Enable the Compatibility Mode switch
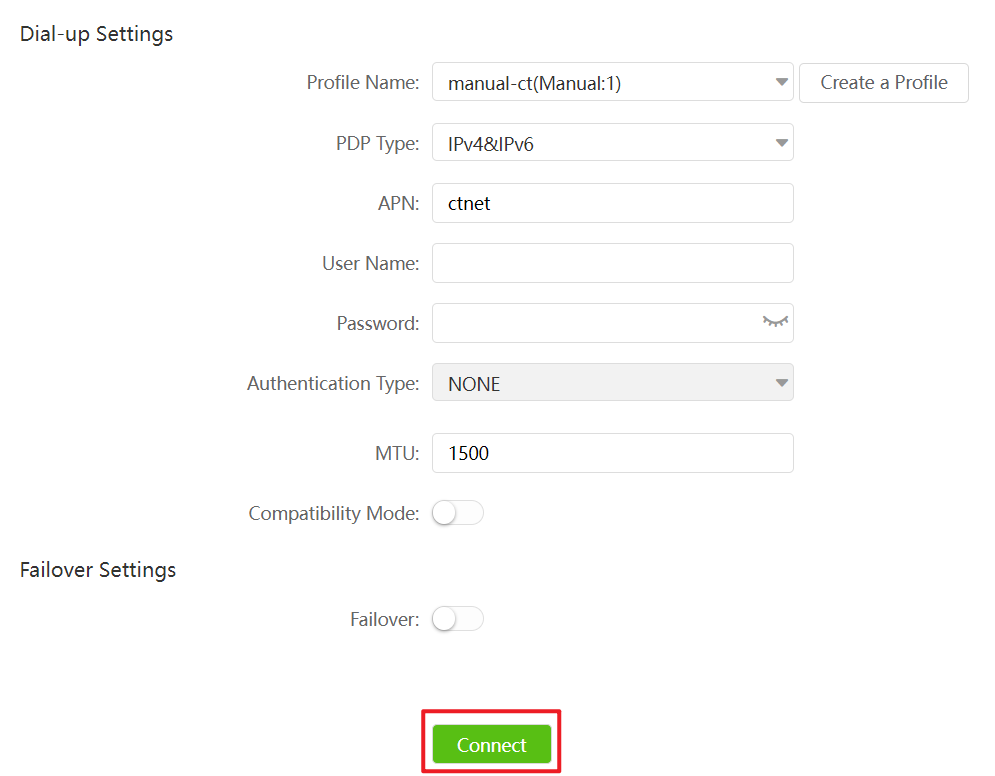The height and width of the screenshot is (776, 995). (457, 513)
